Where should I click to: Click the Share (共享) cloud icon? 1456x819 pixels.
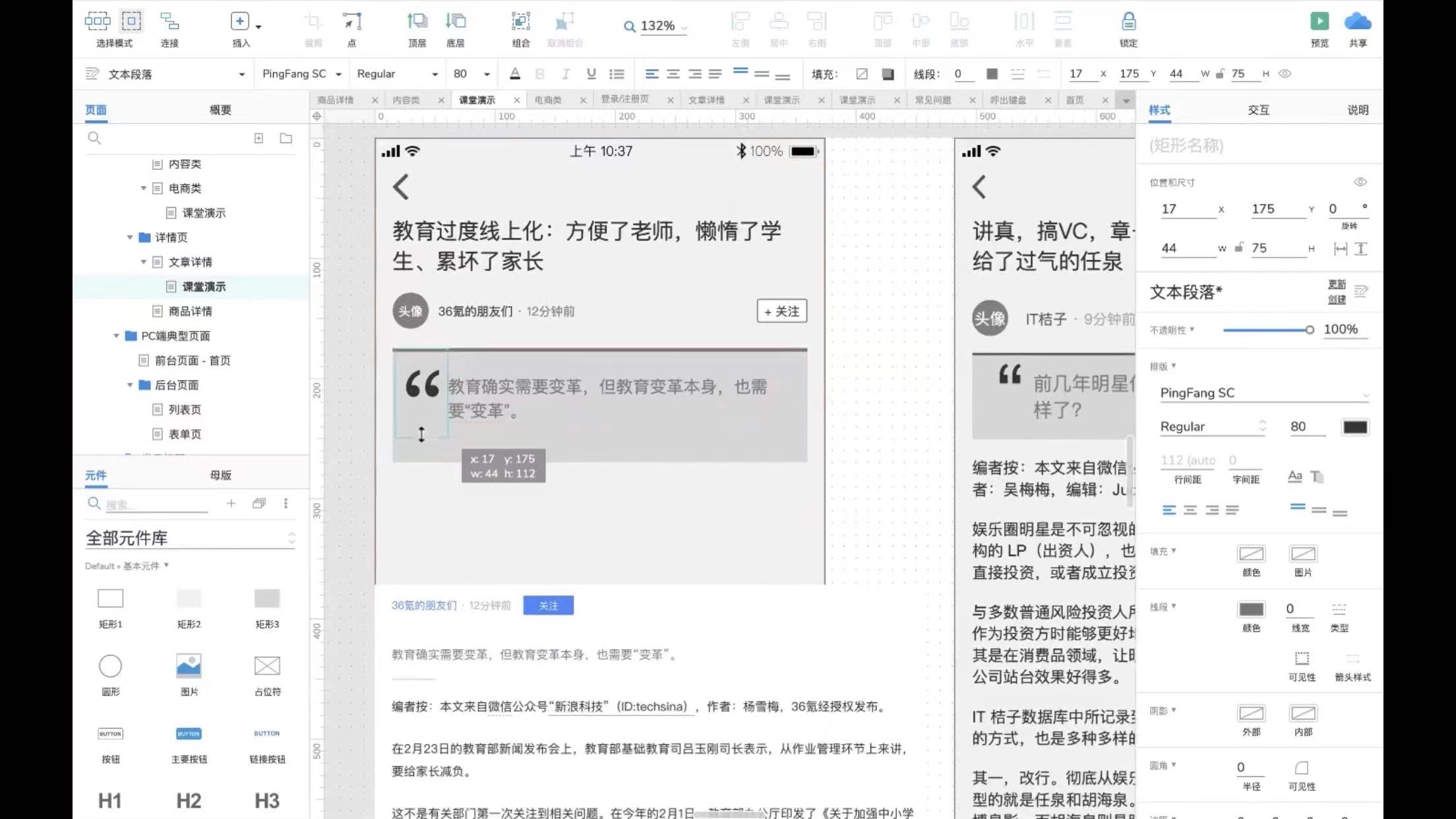pos(1357,22)
